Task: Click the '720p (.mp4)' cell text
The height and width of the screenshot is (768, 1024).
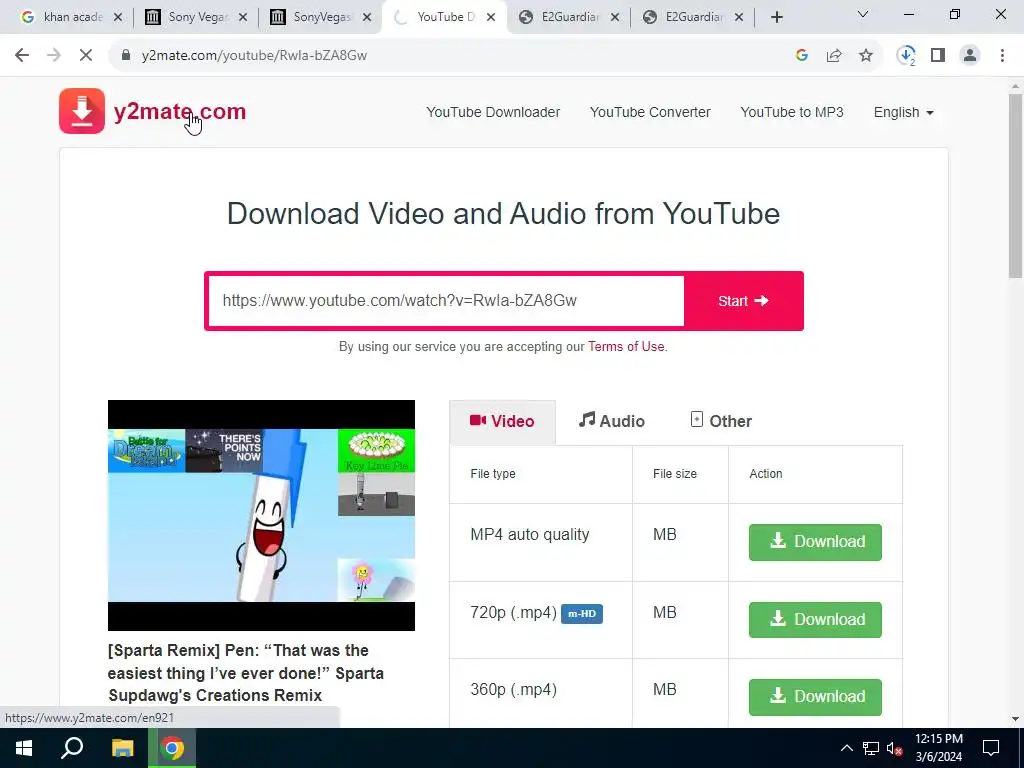Action: (x=513, y=613)
